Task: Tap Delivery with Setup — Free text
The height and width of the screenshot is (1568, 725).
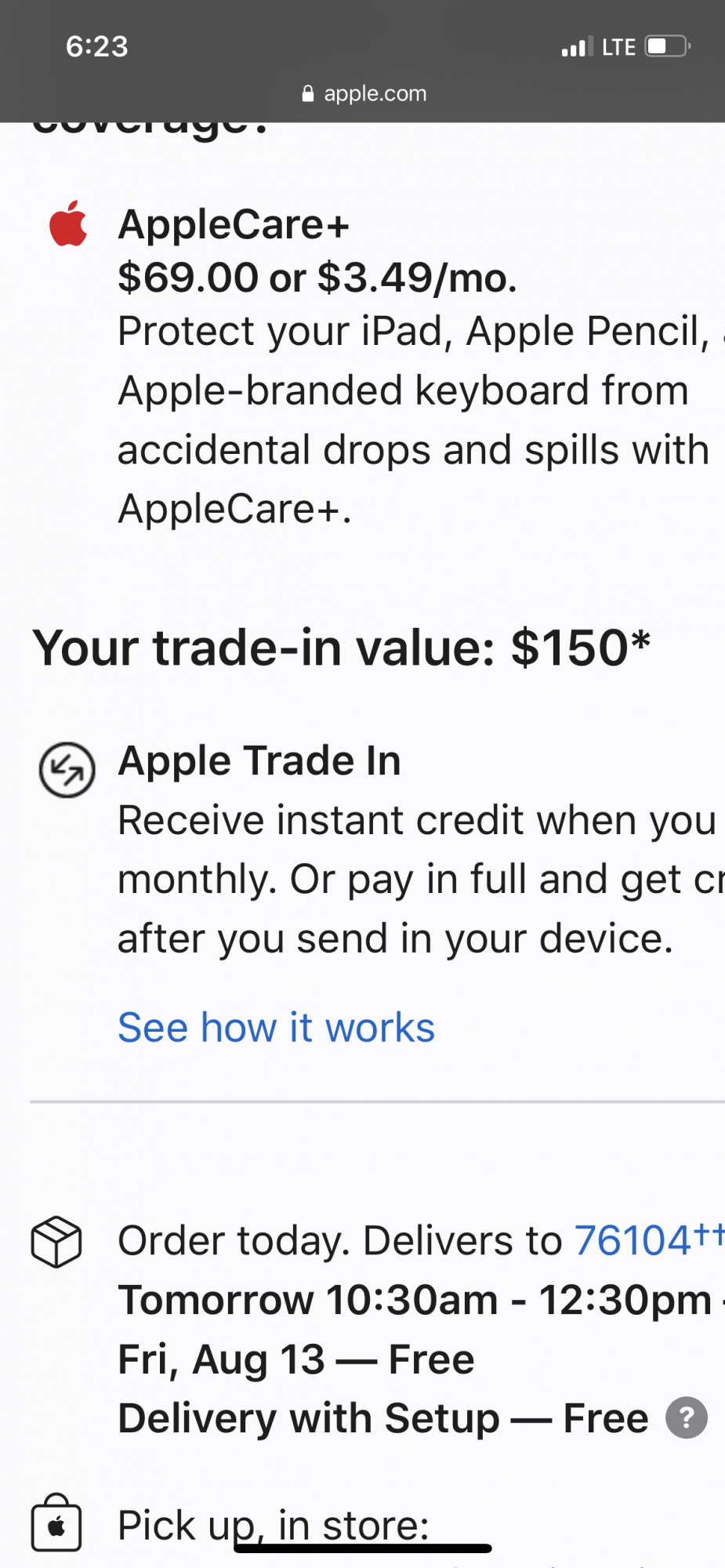Action: [383, 1418]
